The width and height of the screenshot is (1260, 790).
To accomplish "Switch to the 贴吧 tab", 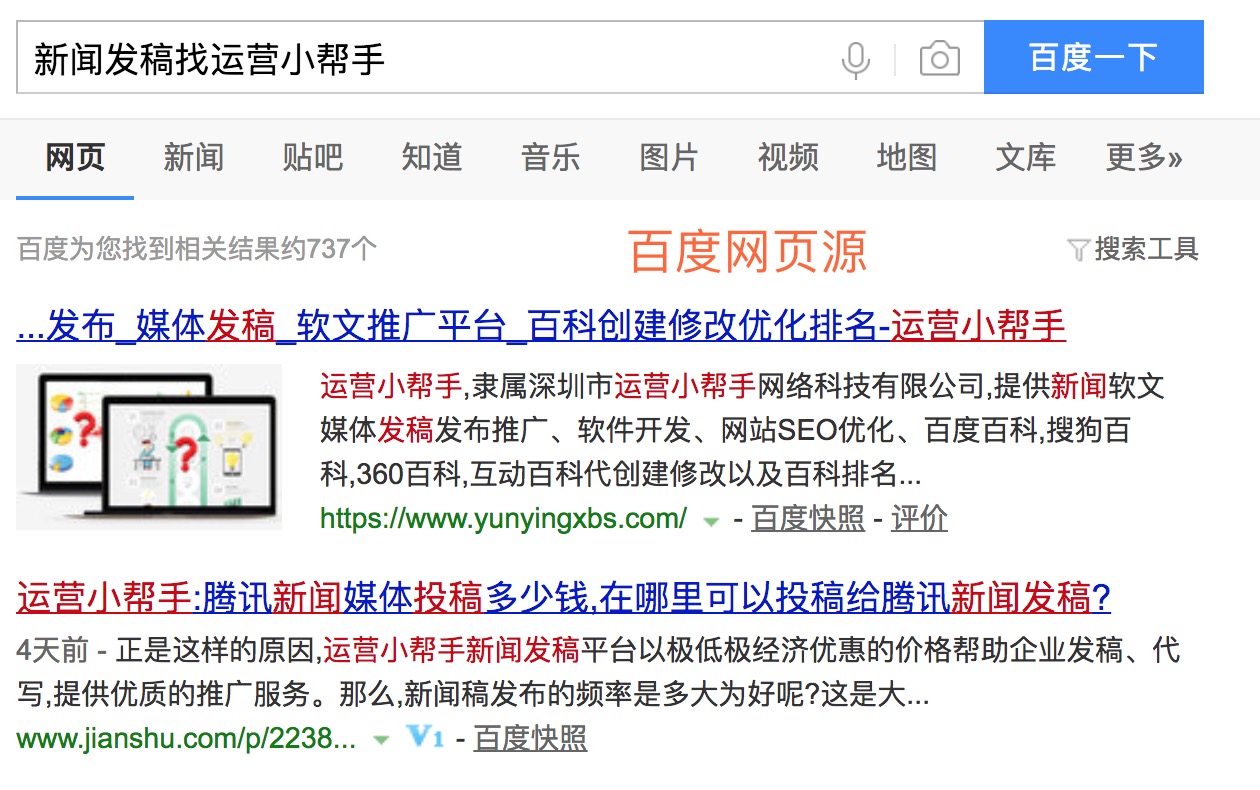I will pos(312,157).
